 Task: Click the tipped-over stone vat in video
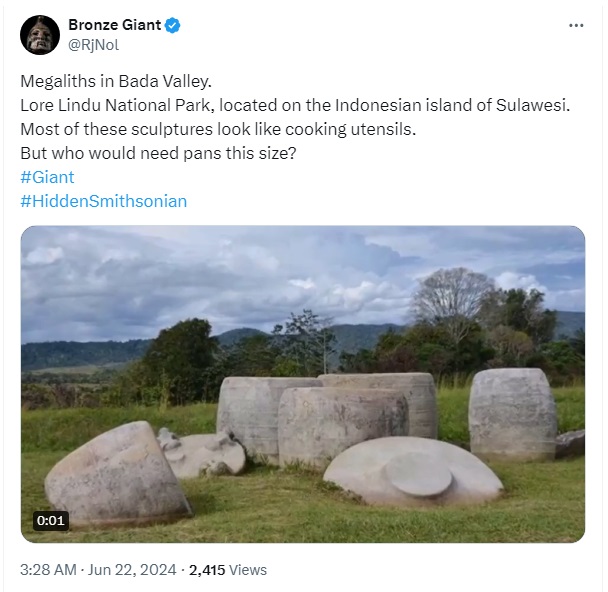click(116, 473)
